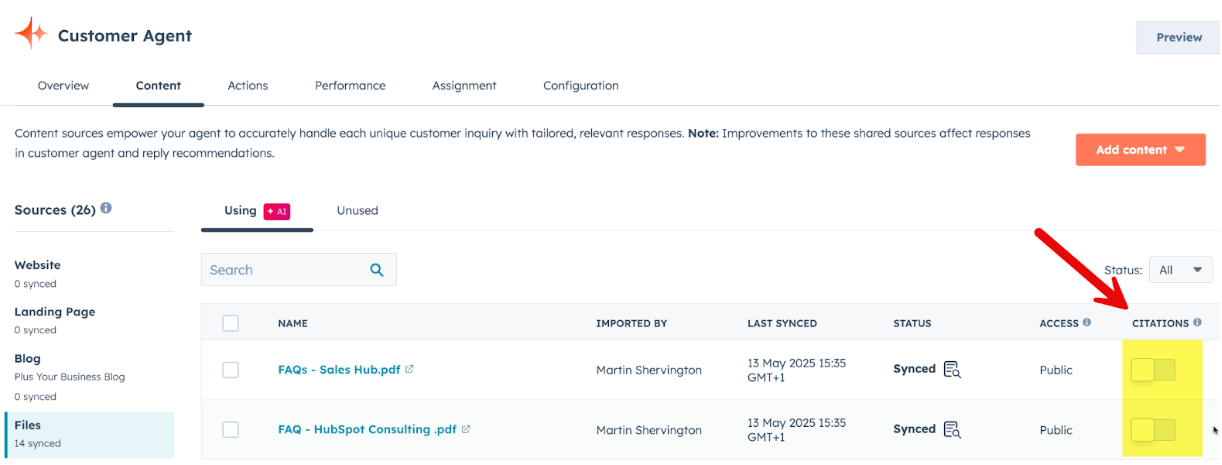This screenshot has height=465, width=1222.
Task: Open the Performance tab
Action: pyautogui.click(x=350, y=86)
